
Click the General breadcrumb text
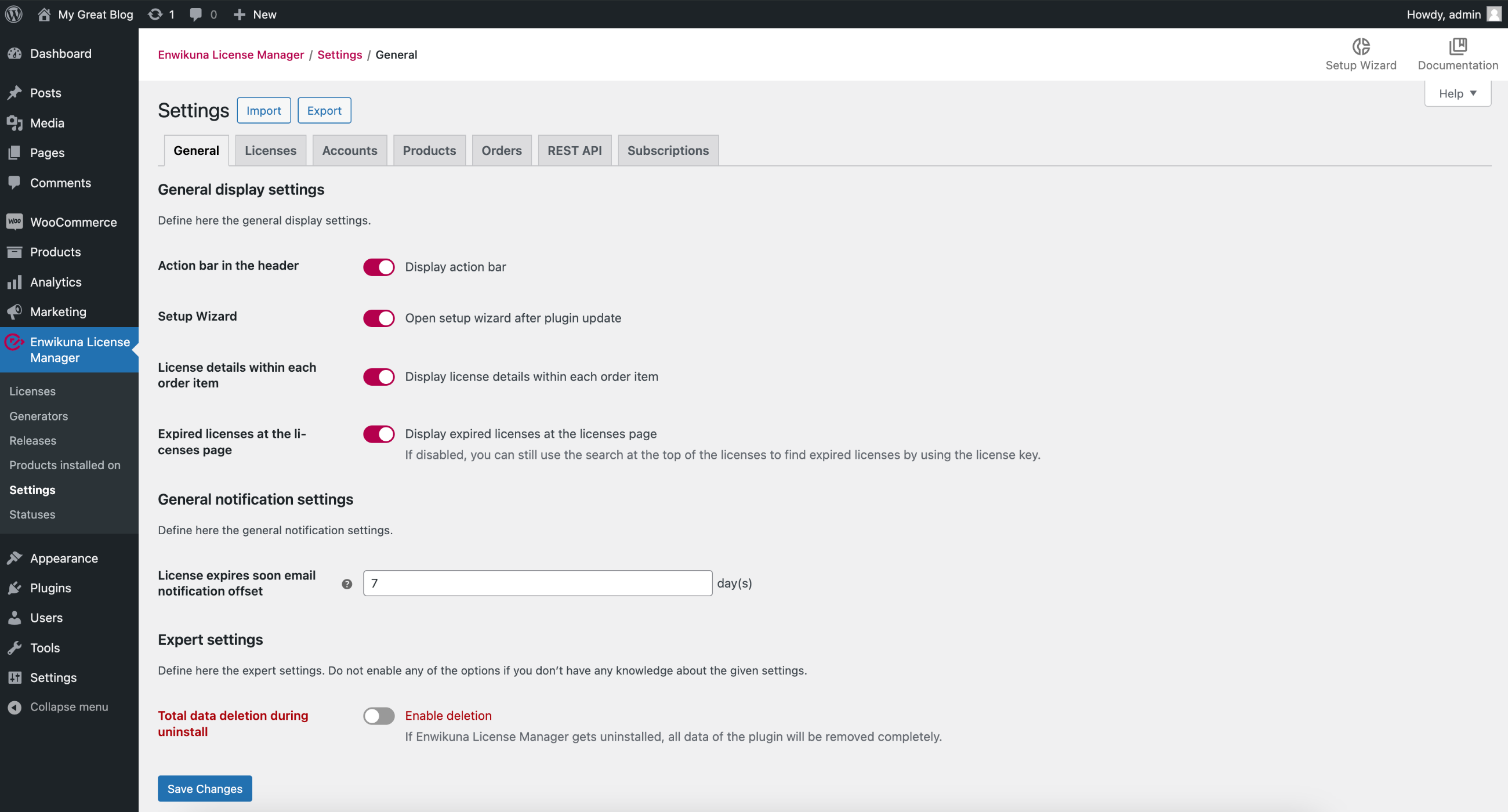[396, 55]
